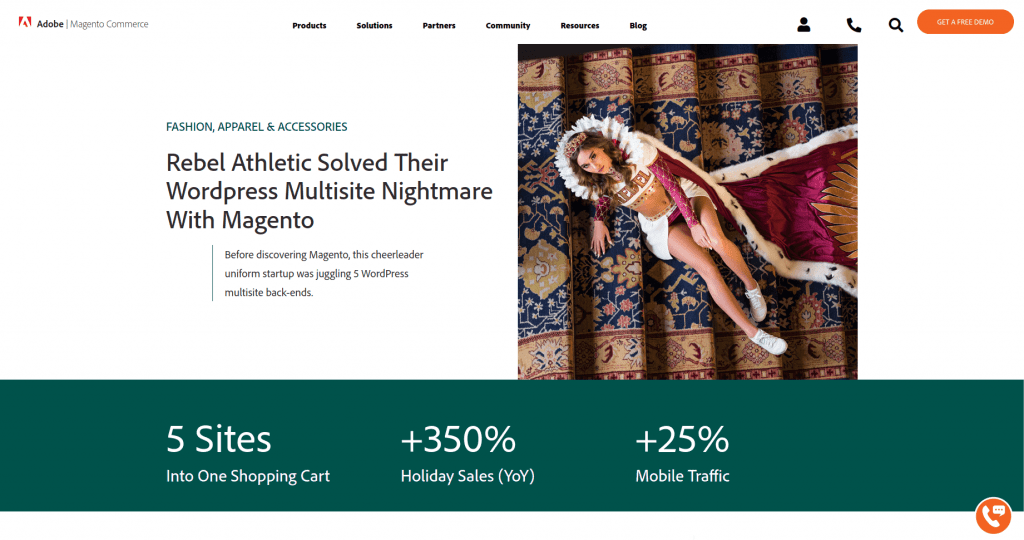Click the +350% Holiday Sales statistic
This screenshot has height=540, width=1024.
point(468,454)
